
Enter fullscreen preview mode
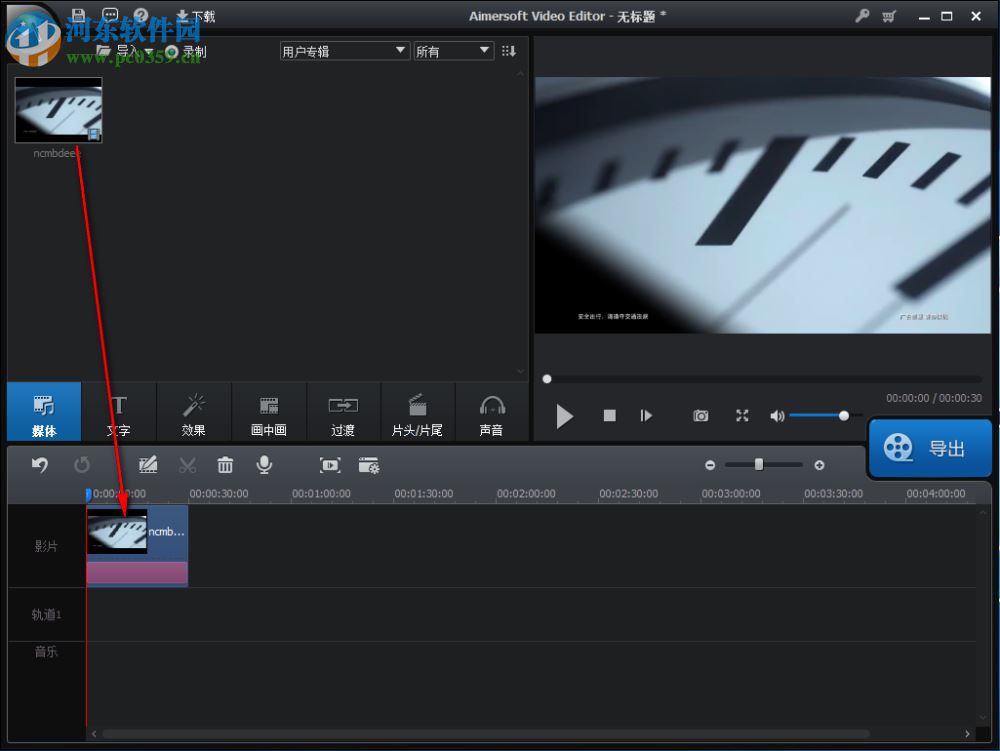coord(741,415)
